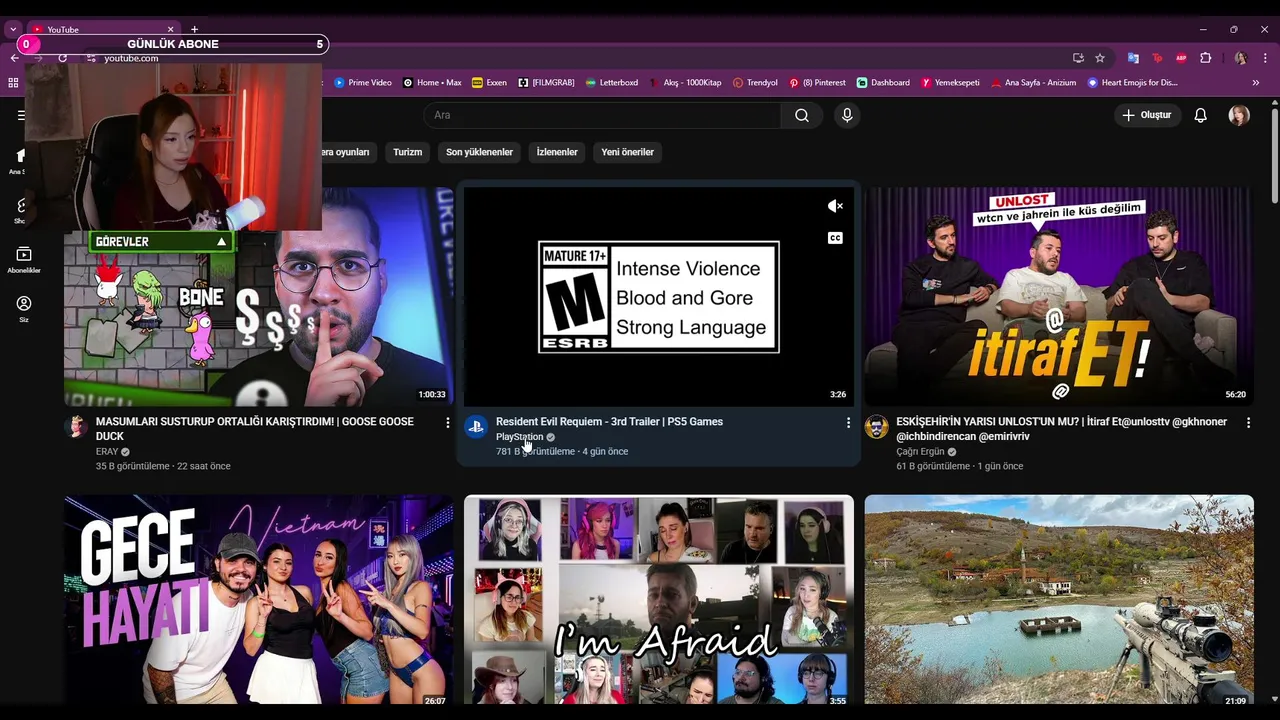This screenshot has width=1280, height=720.
Task: Open the Çağrı Ergün channel avatar
Action: pyautogui.click(x=876, y=426)
